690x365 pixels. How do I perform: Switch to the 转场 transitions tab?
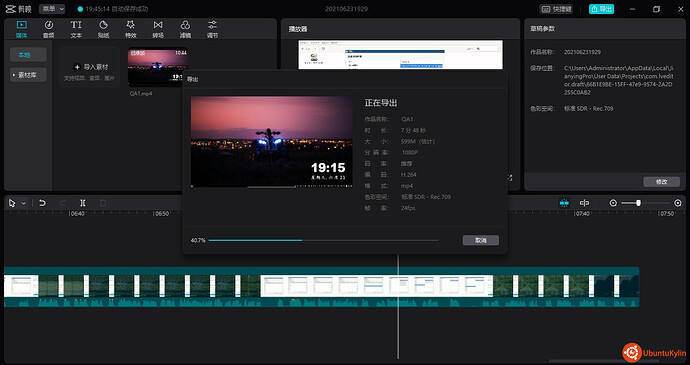158,29
